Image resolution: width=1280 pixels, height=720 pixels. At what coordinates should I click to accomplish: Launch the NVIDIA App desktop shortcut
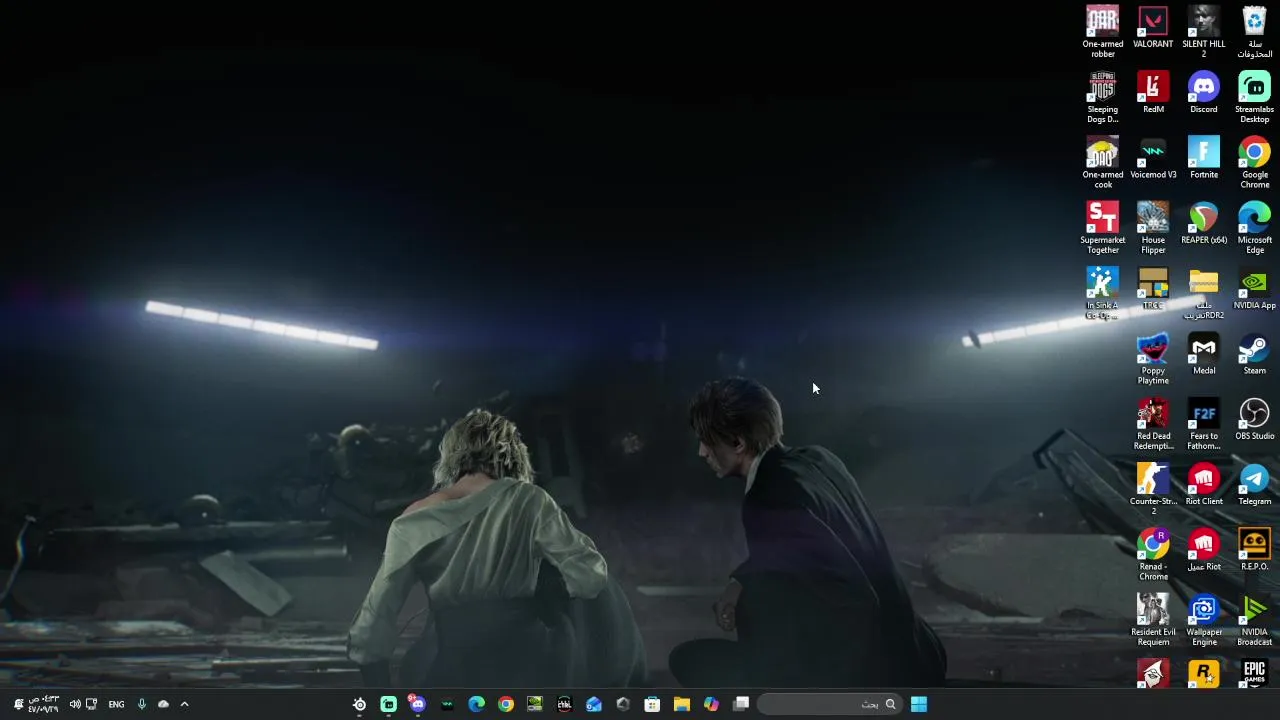pyautogui.click(x=1254, y=289)
